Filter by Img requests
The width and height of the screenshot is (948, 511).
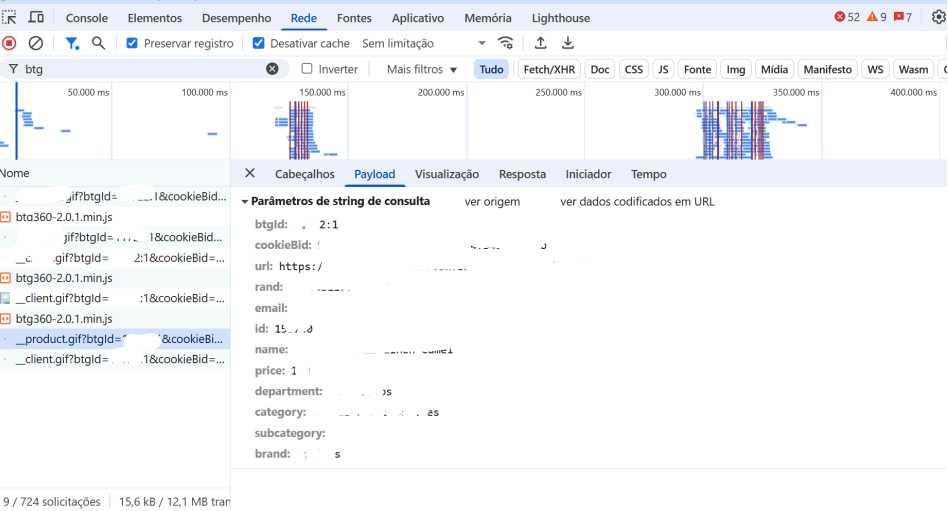[736, 69]
